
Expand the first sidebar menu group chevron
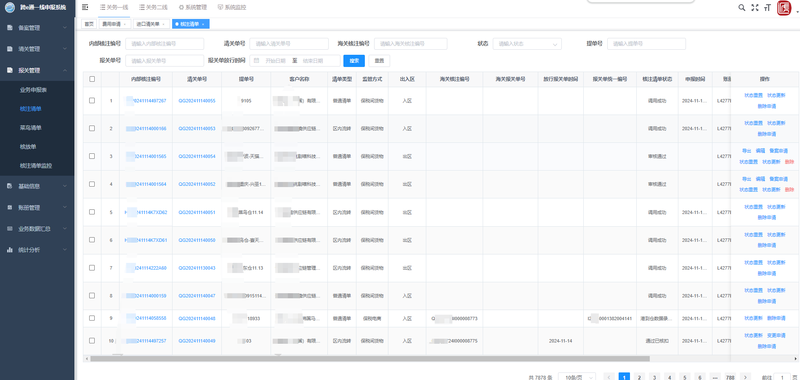tap(65, 28)
